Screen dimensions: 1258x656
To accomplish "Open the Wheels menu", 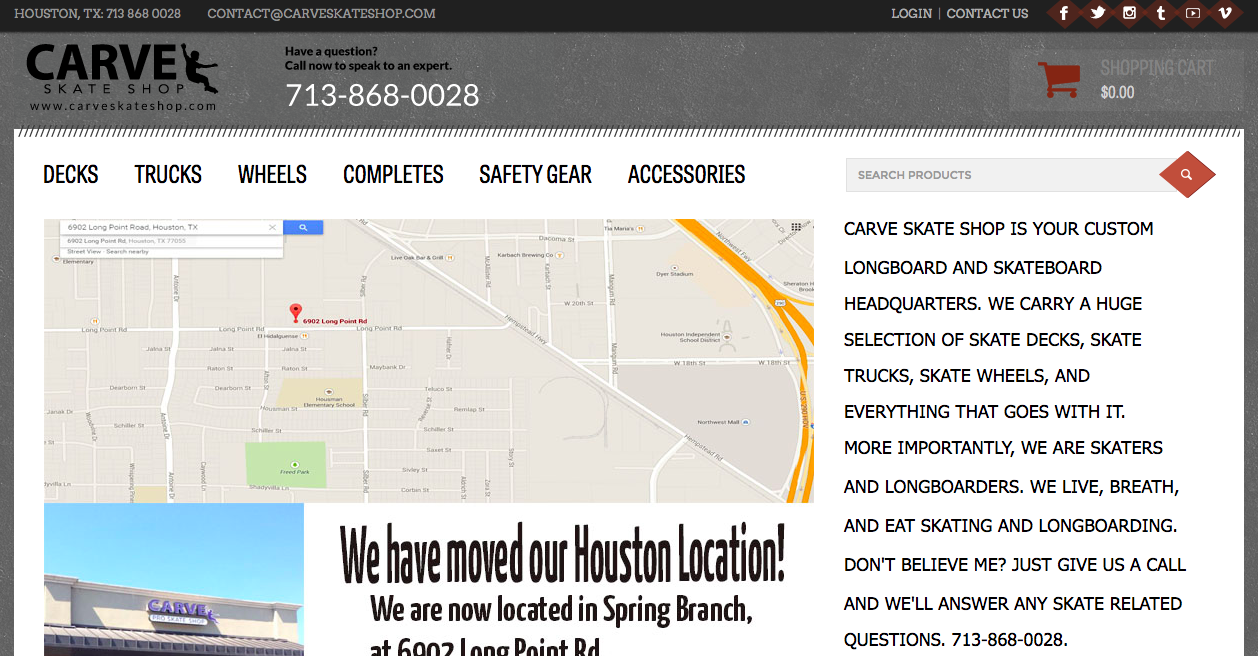I will coord(272,175).
